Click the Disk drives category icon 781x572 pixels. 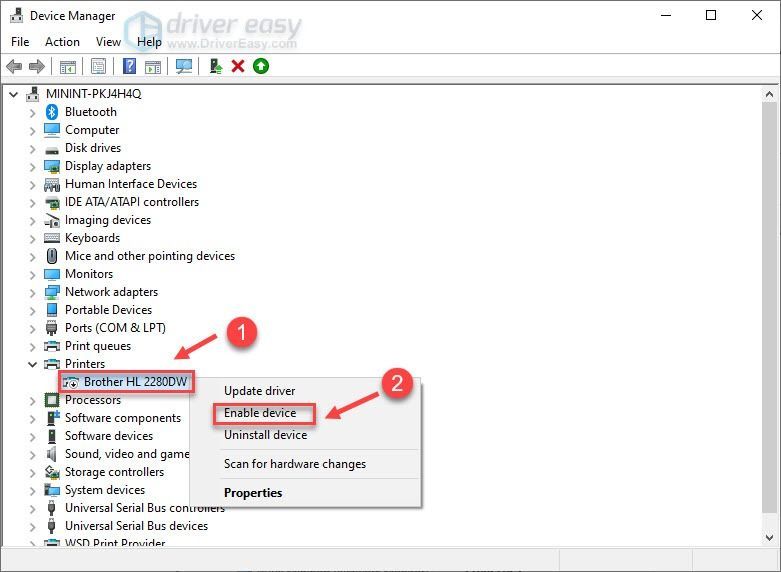coord(52,149)
